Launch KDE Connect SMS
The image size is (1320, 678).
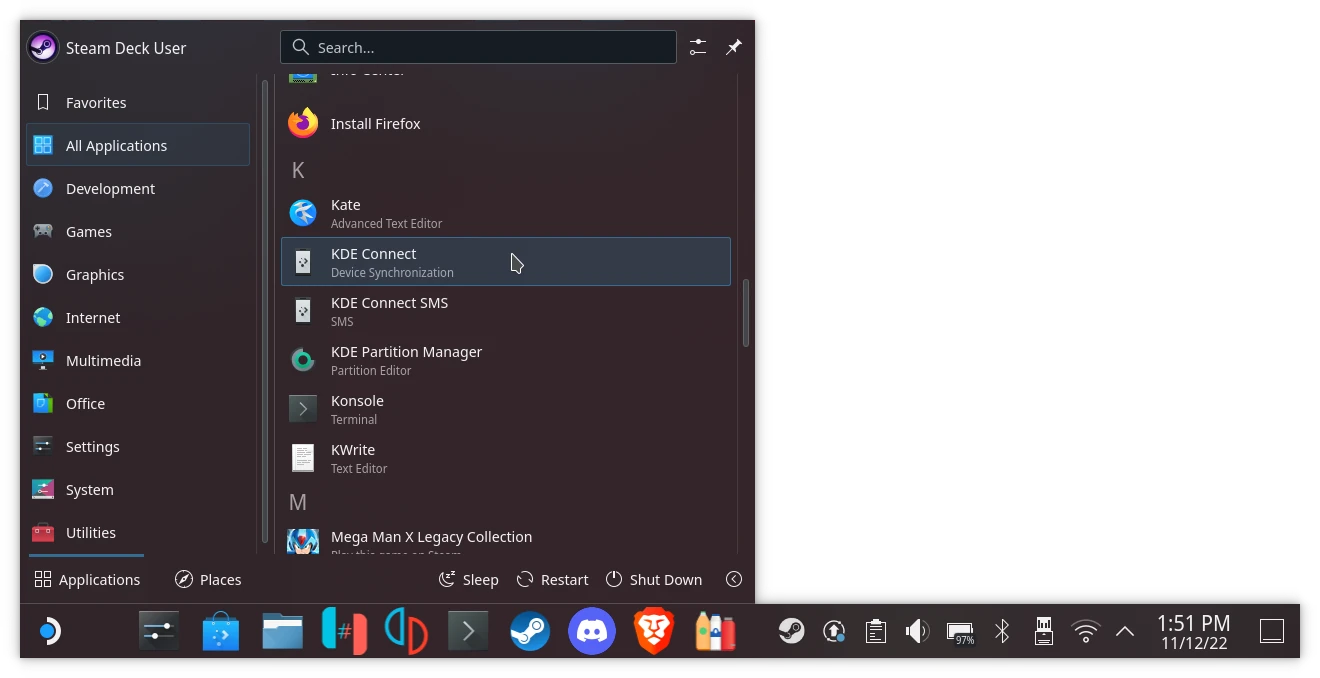click(x=506, y=310)
